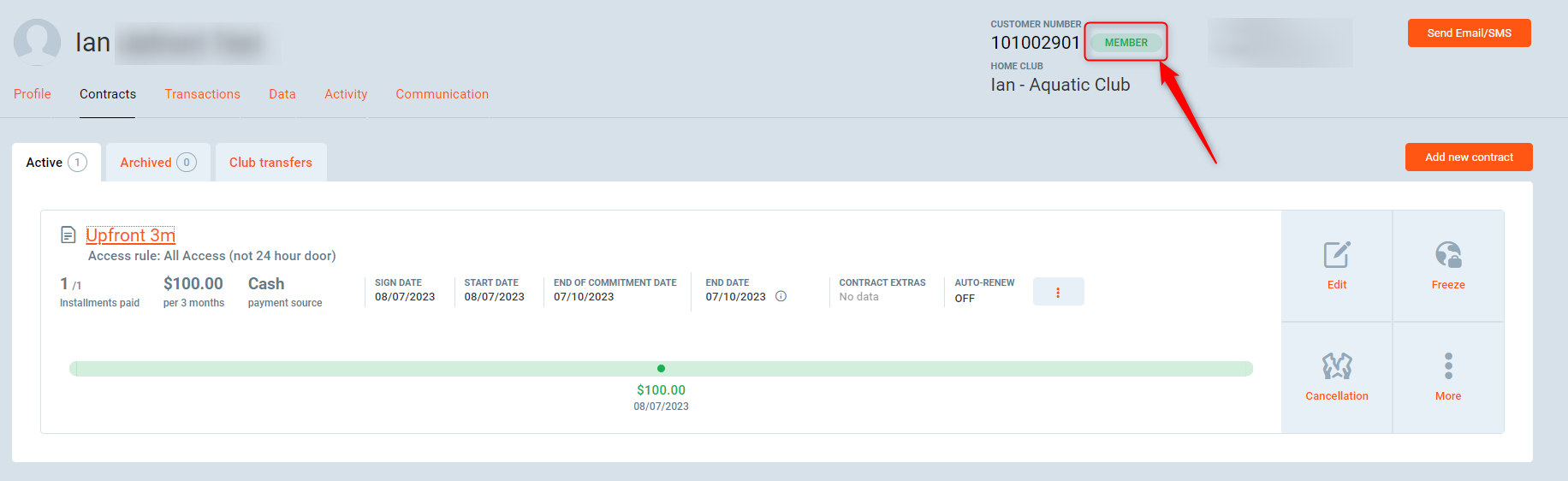Image resolution: width=1568 pixels, height=481 pixels.
Task: Open the Club transfers tab
Action: [x=270, y=163]
